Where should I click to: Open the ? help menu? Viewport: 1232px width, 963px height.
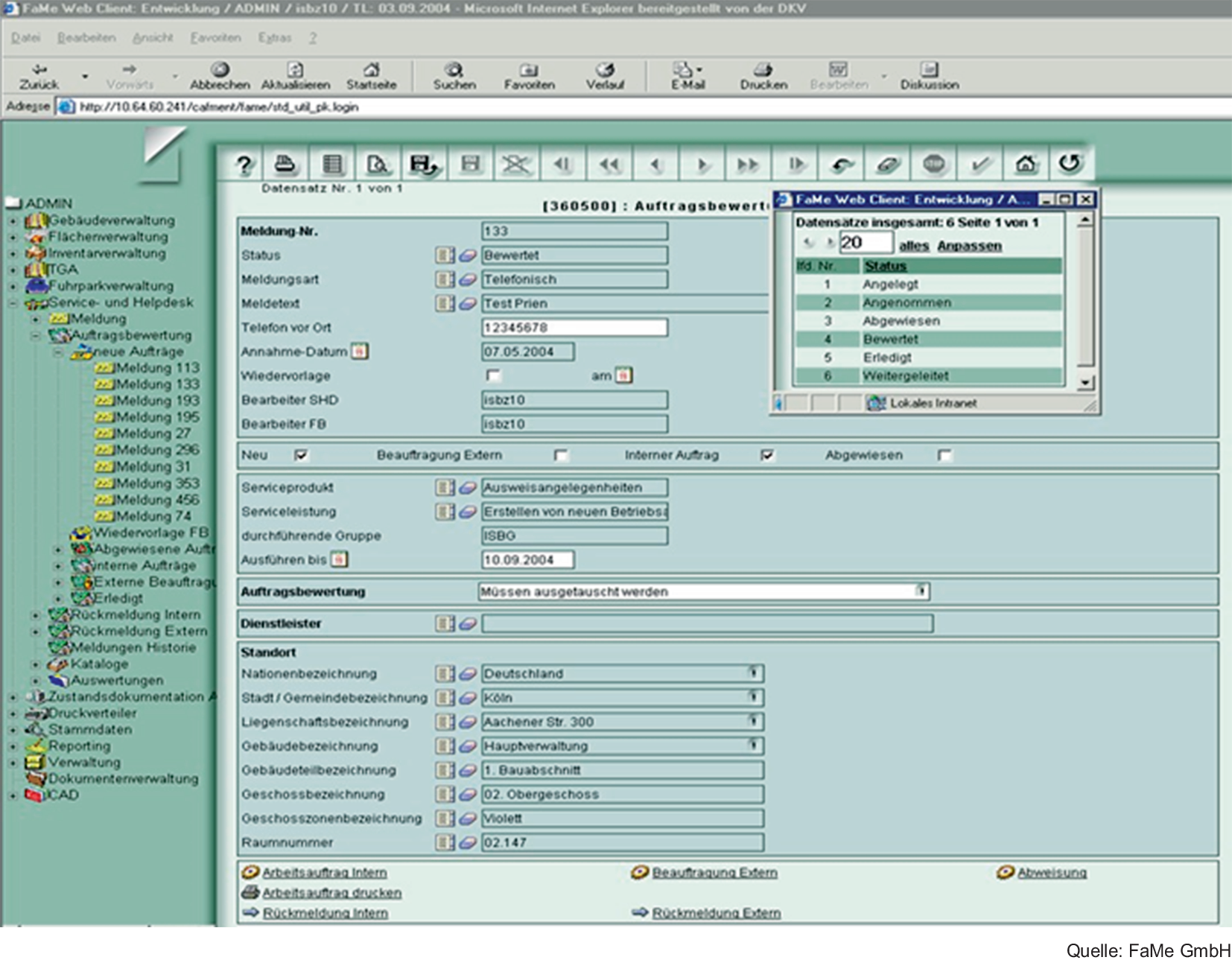click(313, 37)
